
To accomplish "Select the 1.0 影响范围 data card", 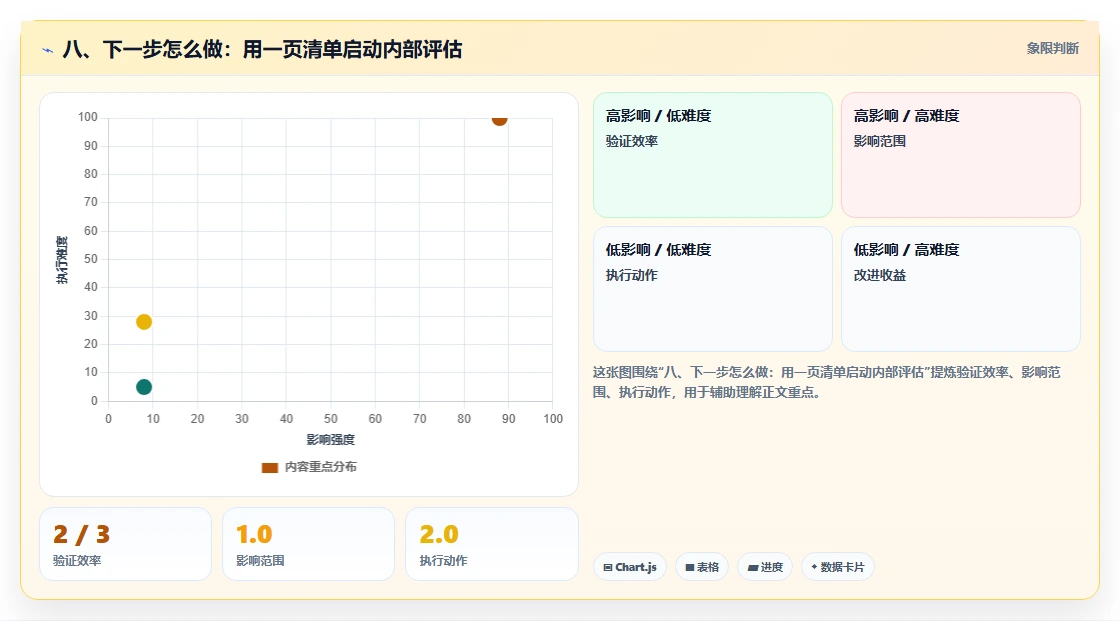I will tap(309, 545).
